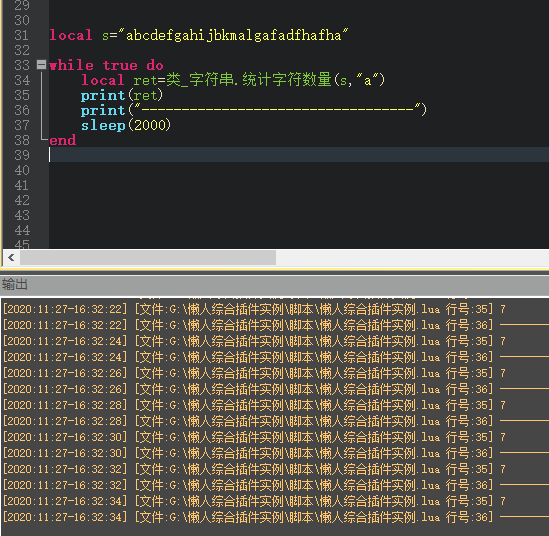
Task: Click the 16:32:28 line 35 log entry
Action: click(x=255, y=405)
